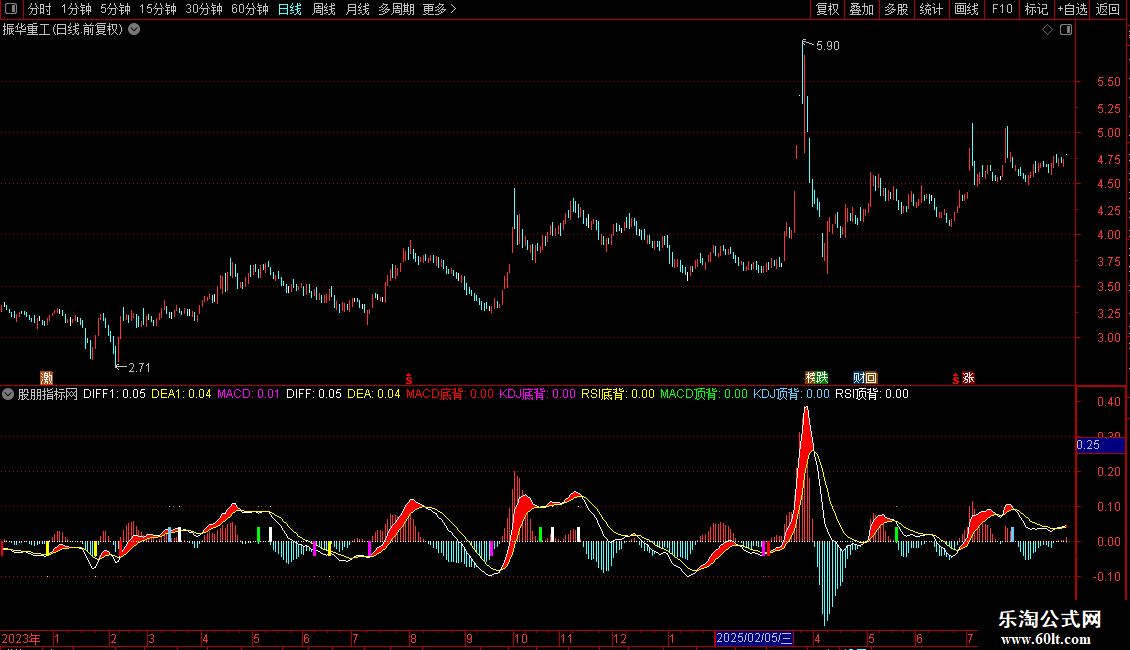Click the 画线 drawing tools button
The image size is (1130, 650).
click(x=966, y=9)
